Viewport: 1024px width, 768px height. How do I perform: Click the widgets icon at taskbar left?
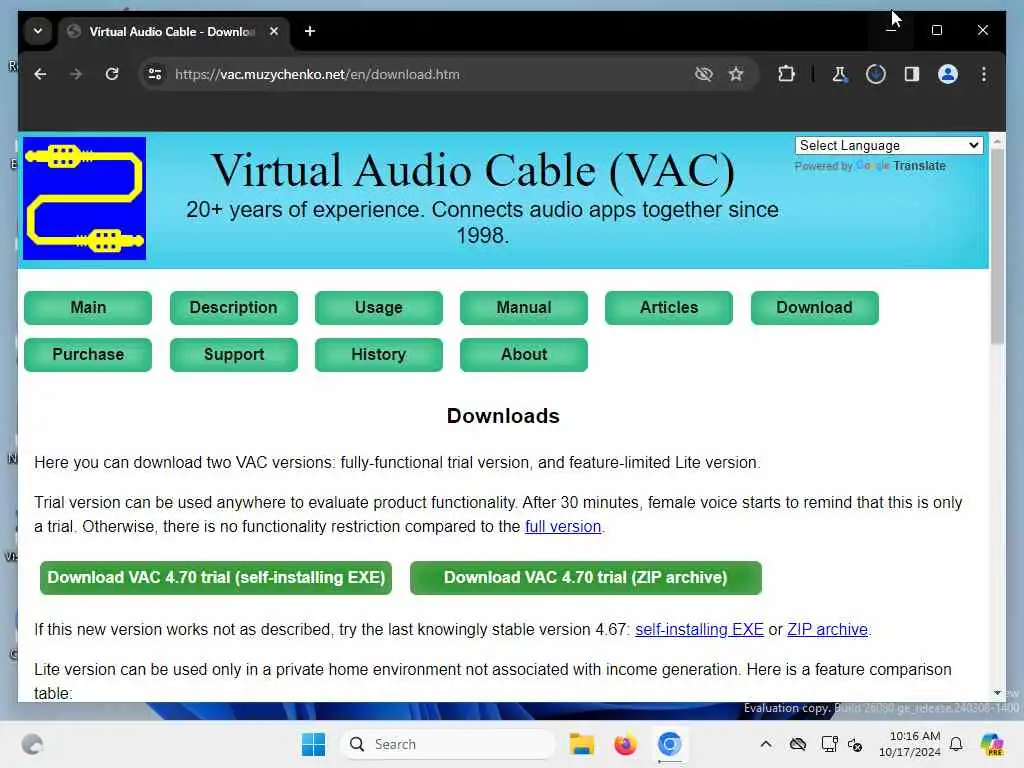point(32,744)
